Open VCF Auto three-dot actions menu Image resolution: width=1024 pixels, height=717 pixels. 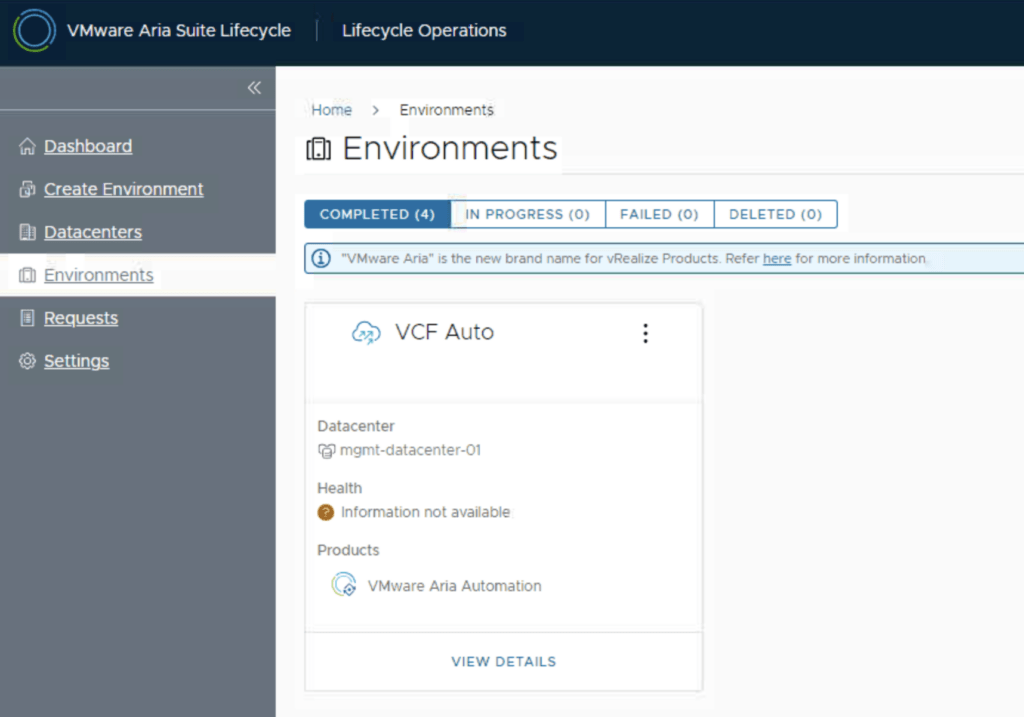click(645, 333)
